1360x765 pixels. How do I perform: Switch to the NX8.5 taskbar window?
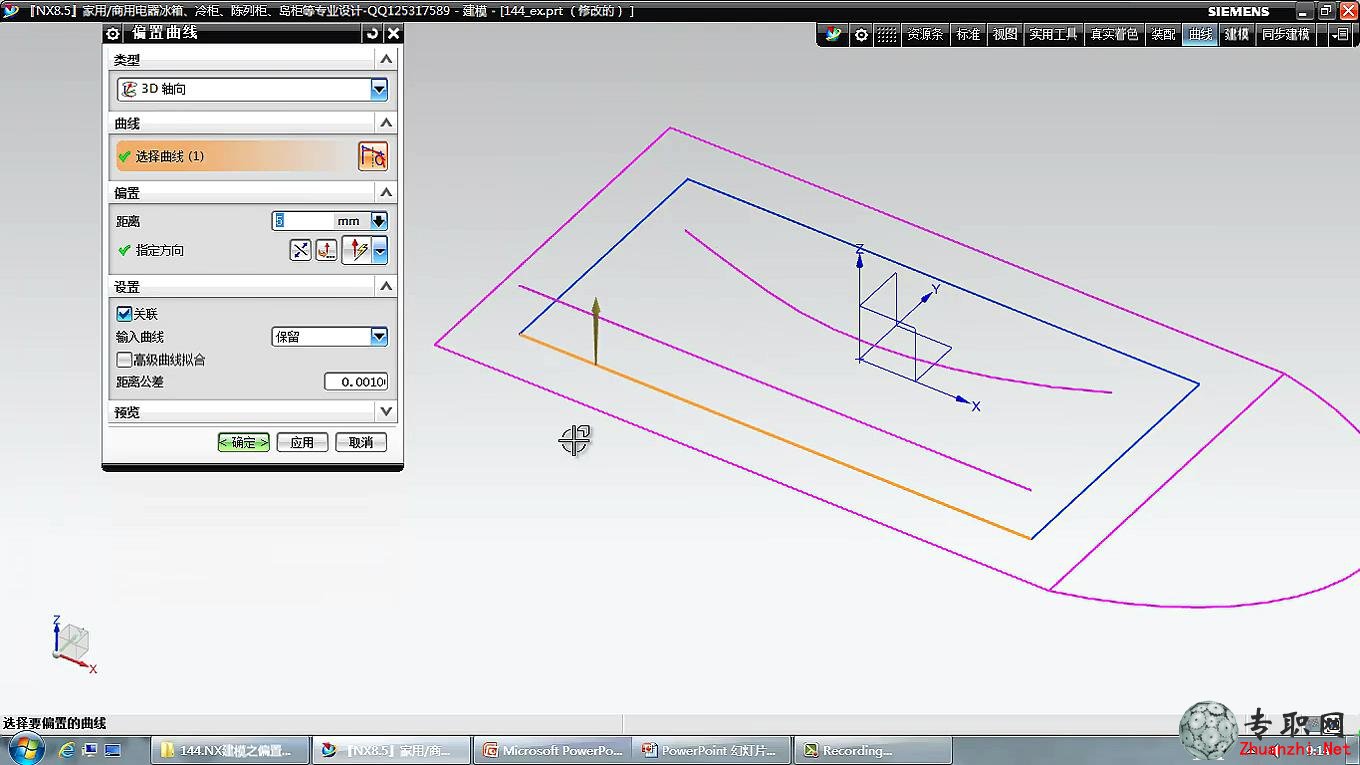(x=392, y=750)
